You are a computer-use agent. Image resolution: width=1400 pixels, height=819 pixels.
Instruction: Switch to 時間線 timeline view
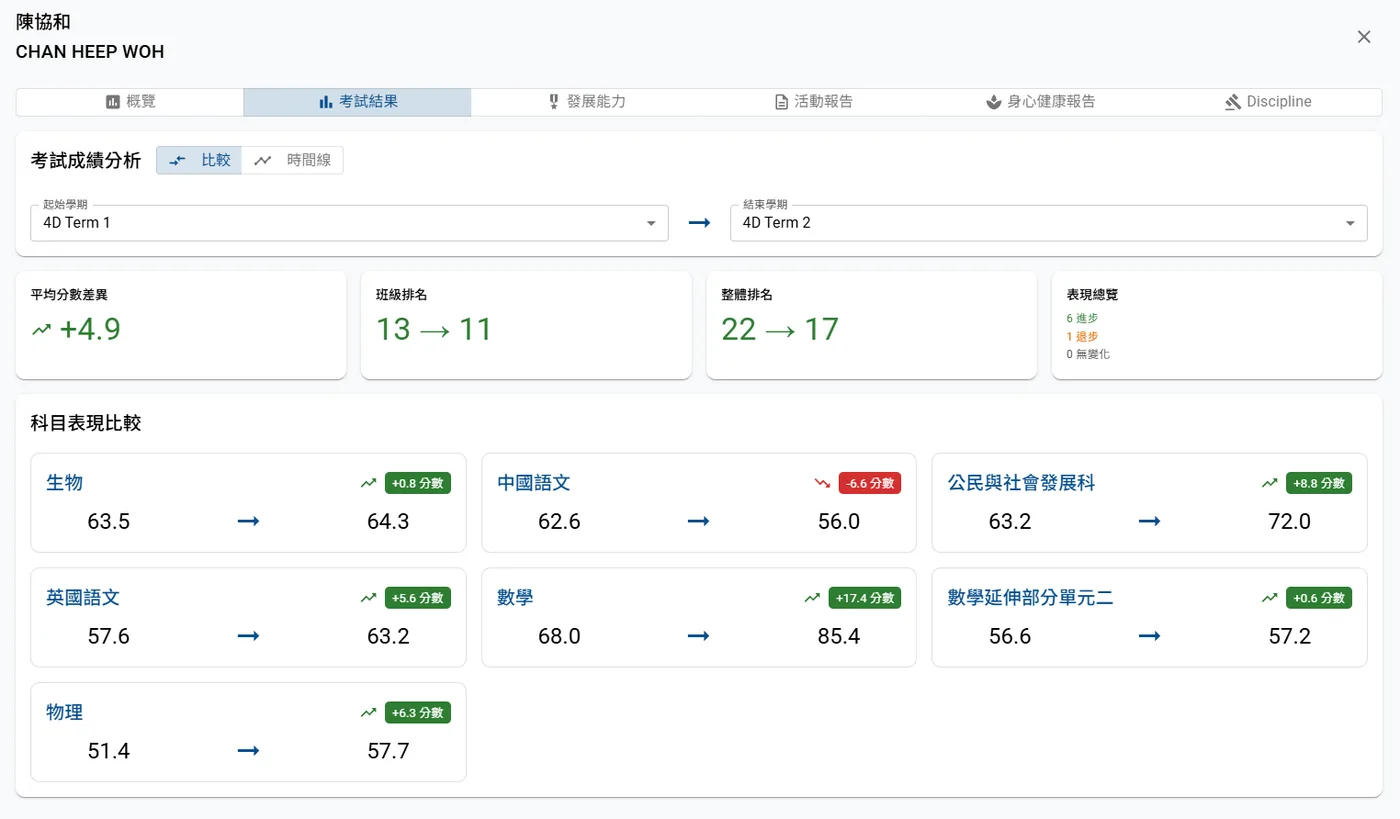pos(293,160)
